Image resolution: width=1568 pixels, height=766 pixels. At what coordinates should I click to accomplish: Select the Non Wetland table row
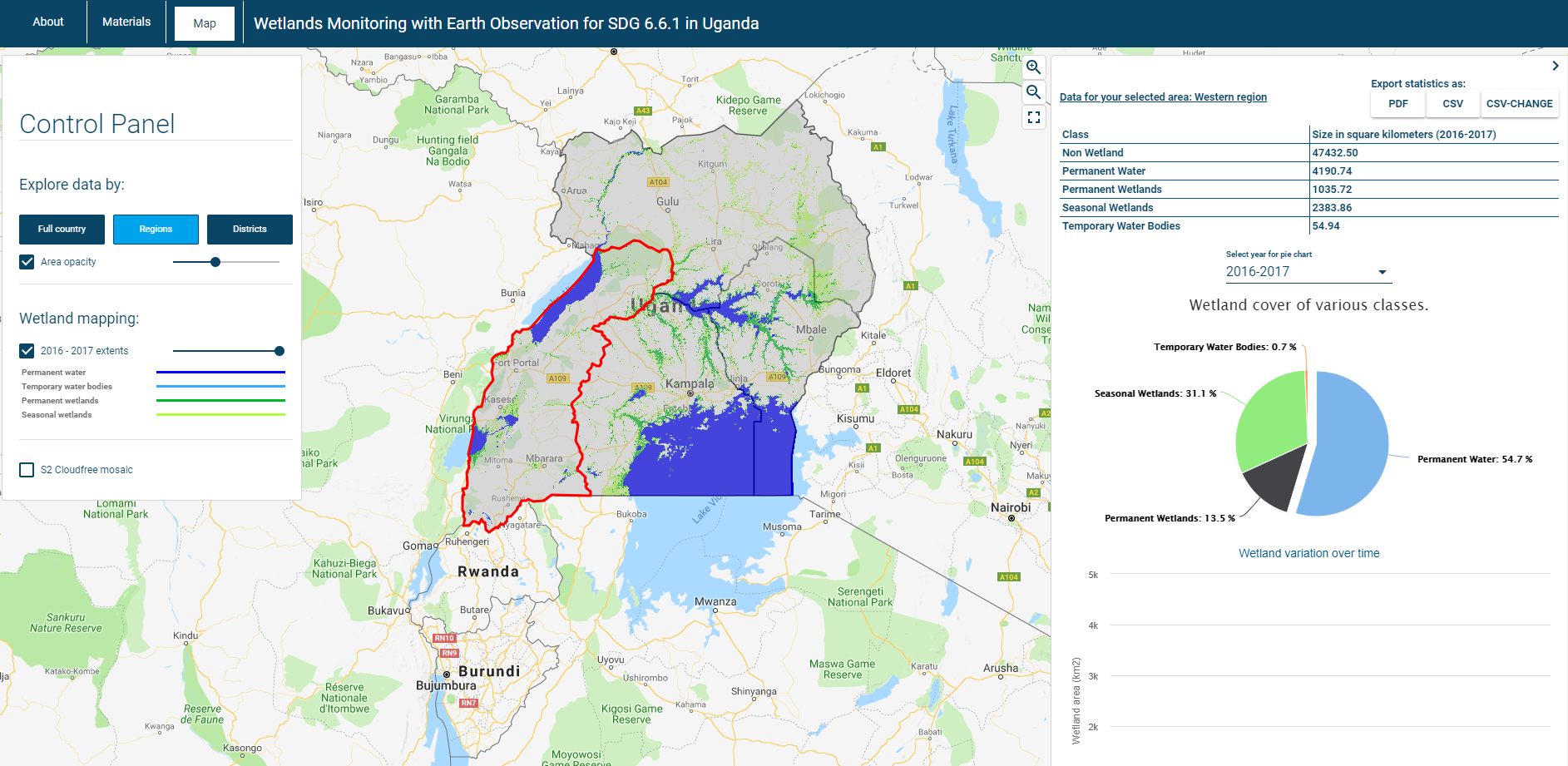[1309, 153]
